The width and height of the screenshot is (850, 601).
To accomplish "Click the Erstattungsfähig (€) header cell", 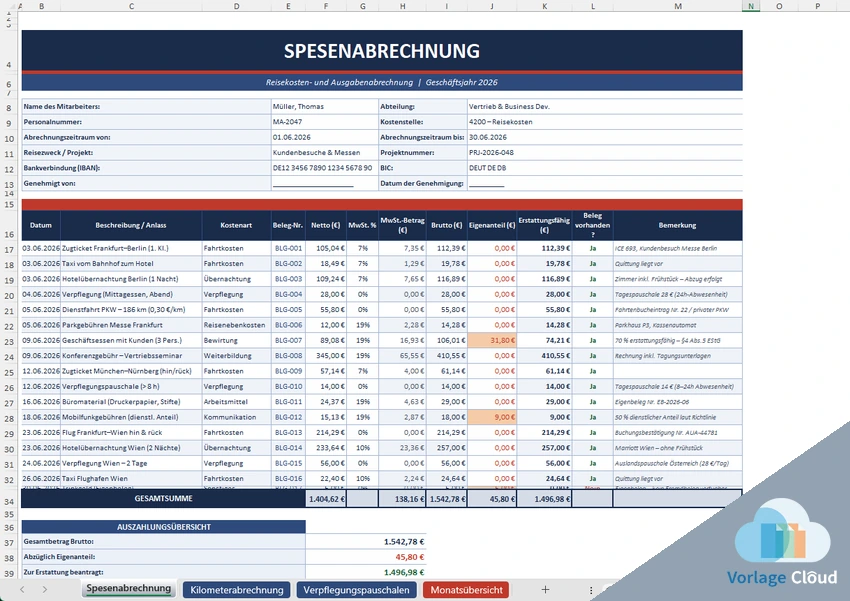I will click(544, 225).
